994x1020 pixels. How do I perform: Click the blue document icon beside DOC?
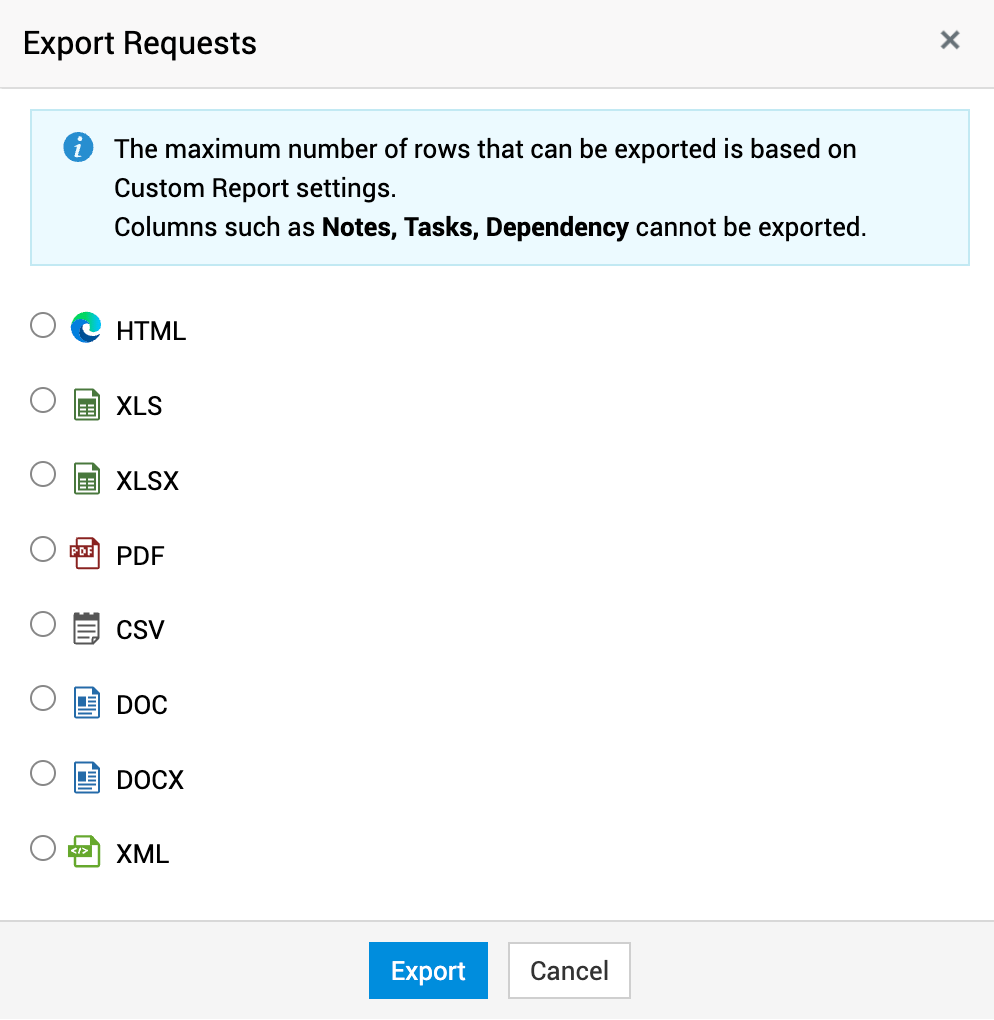87,703
